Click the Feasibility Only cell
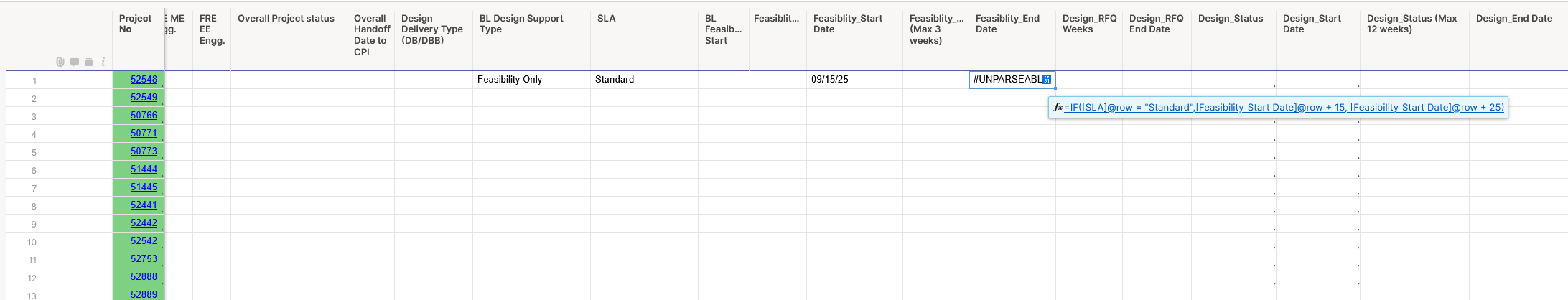This screenshot has height=300, width=1568. coord(531,80)
